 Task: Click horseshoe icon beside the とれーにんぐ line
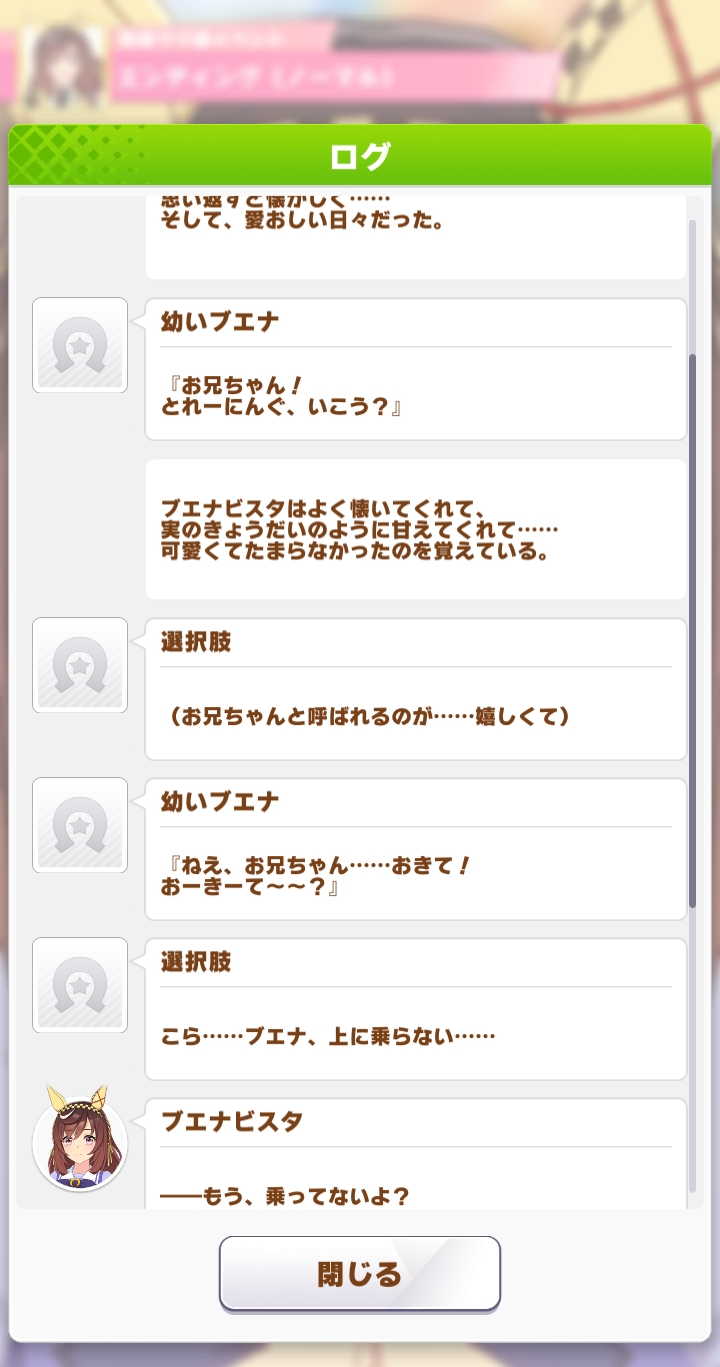pyautogui.click(x=80, y=345)
